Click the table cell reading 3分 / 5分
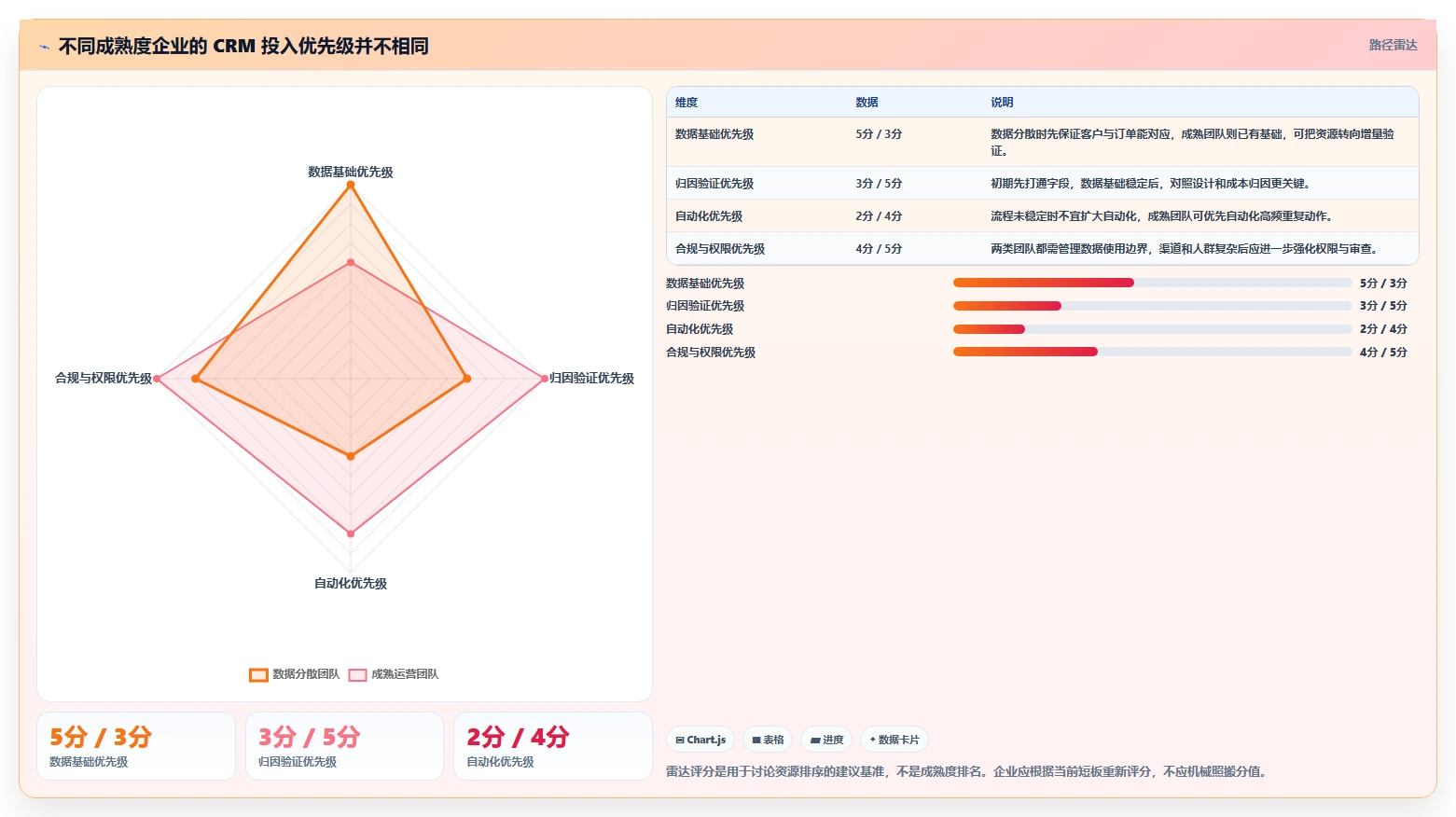Image resolution: width=1456 pixels, height=817 pixels. pos(879,184)
